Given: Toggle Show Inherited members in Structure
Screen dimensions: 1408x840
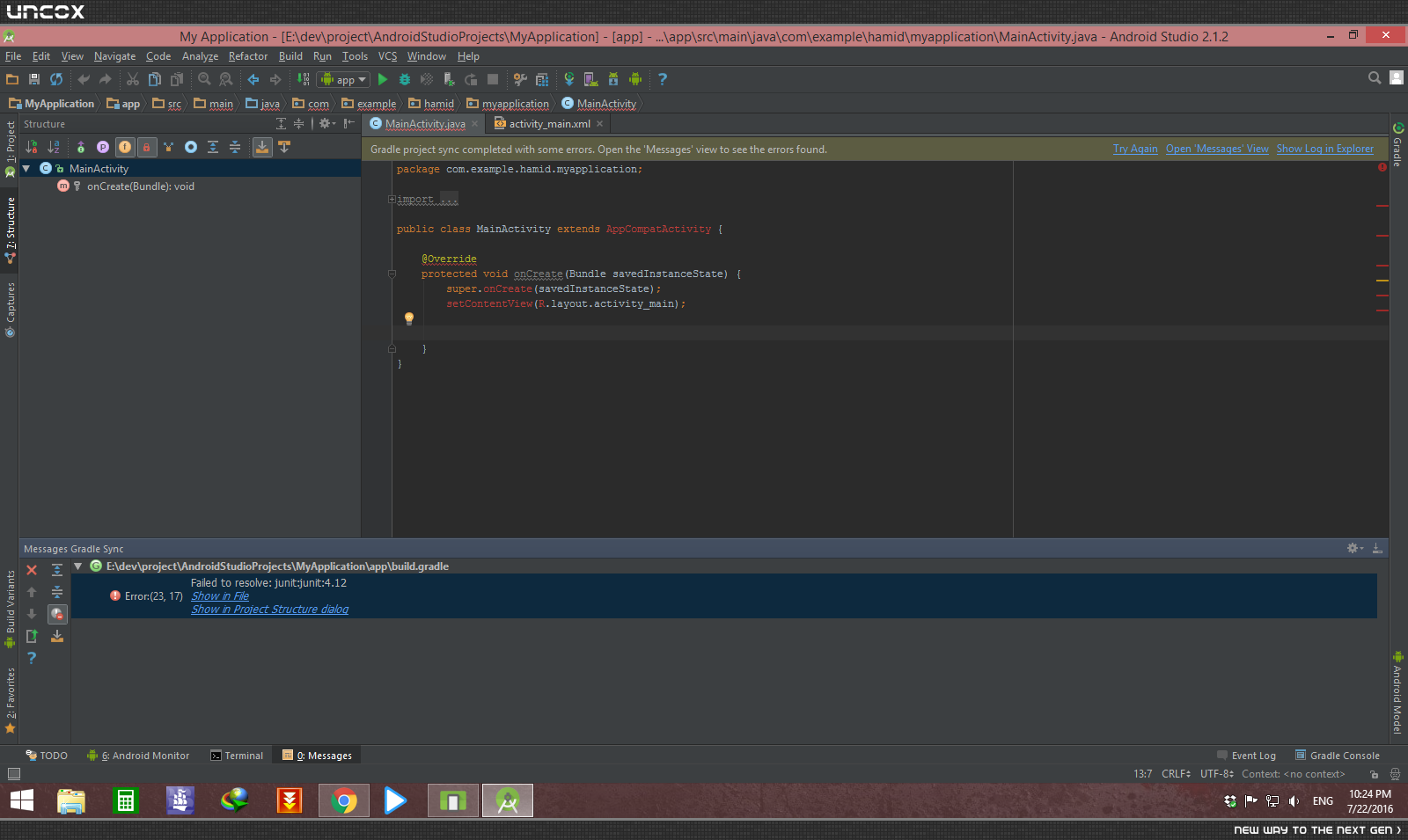Looking at the screenshot, I should [169, 147].
